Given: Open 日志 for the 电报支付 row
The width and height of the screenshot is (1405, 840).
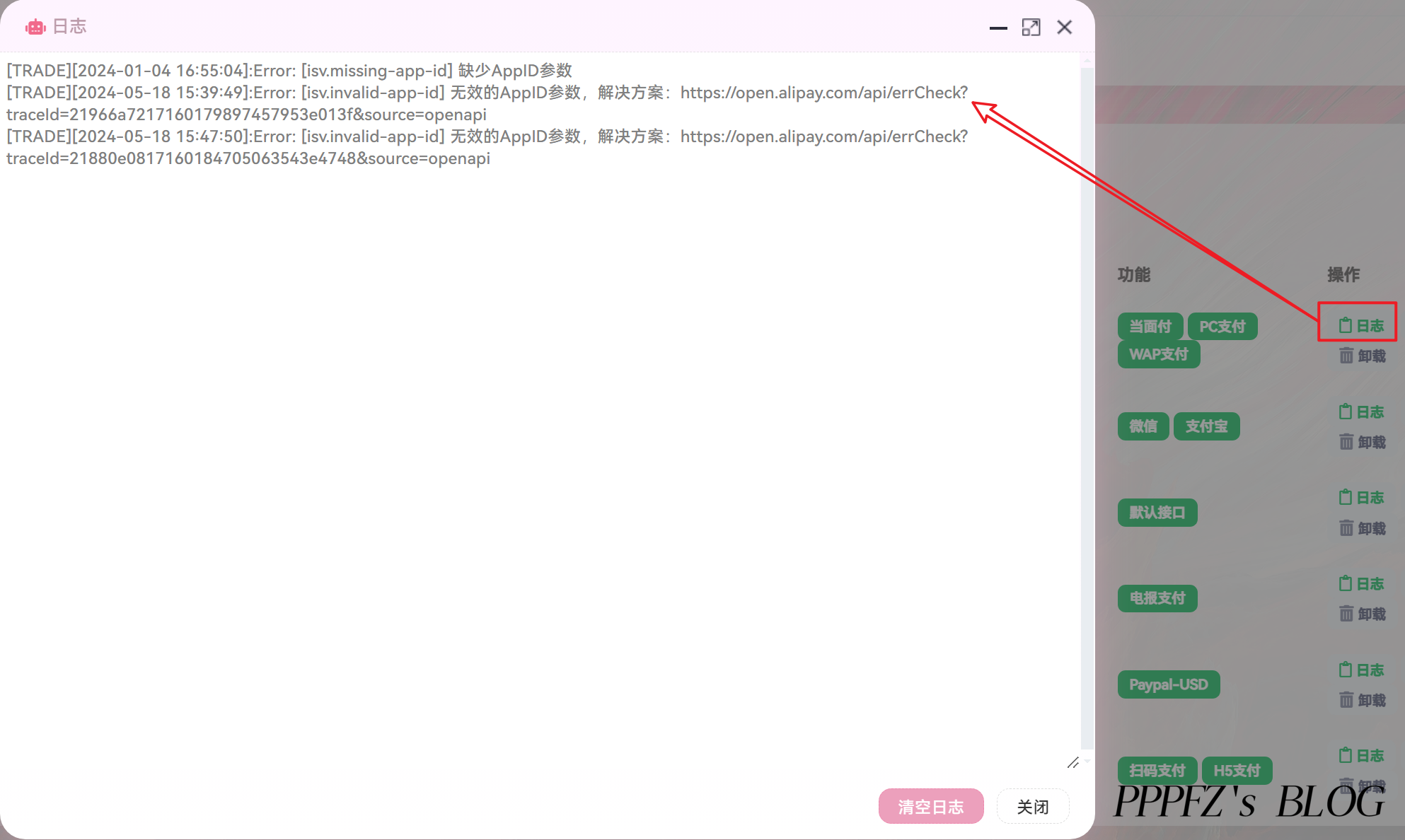Looking at the screenshot, I should 1361,583.
